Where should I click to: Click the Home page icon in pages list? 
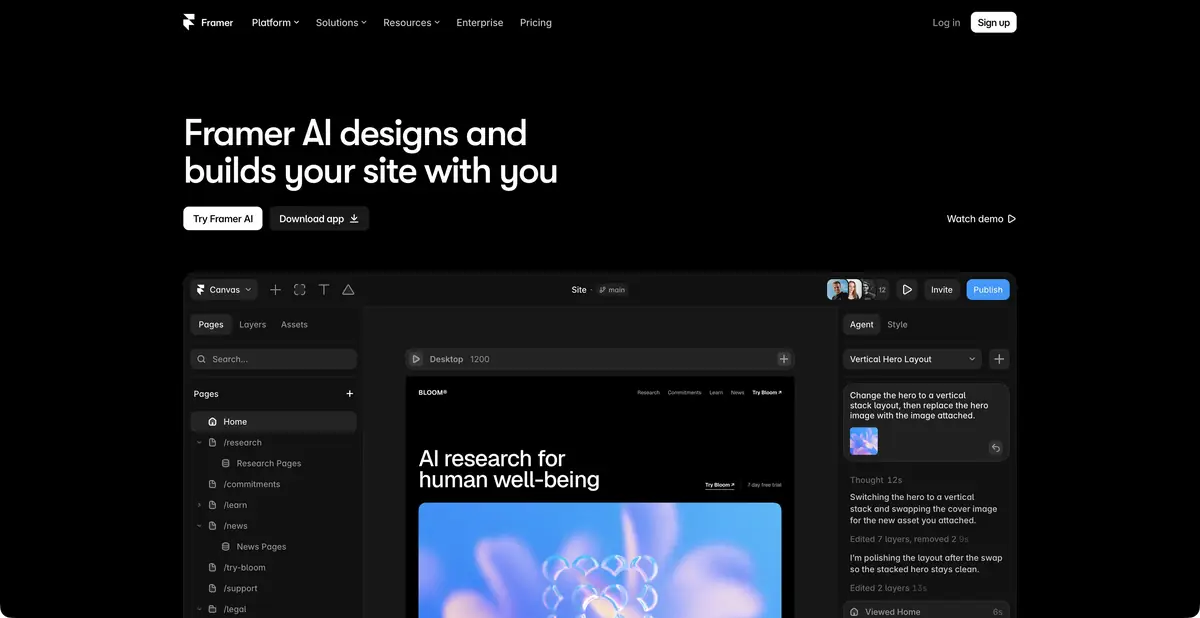pyautogui.click(x=212, y=422)
